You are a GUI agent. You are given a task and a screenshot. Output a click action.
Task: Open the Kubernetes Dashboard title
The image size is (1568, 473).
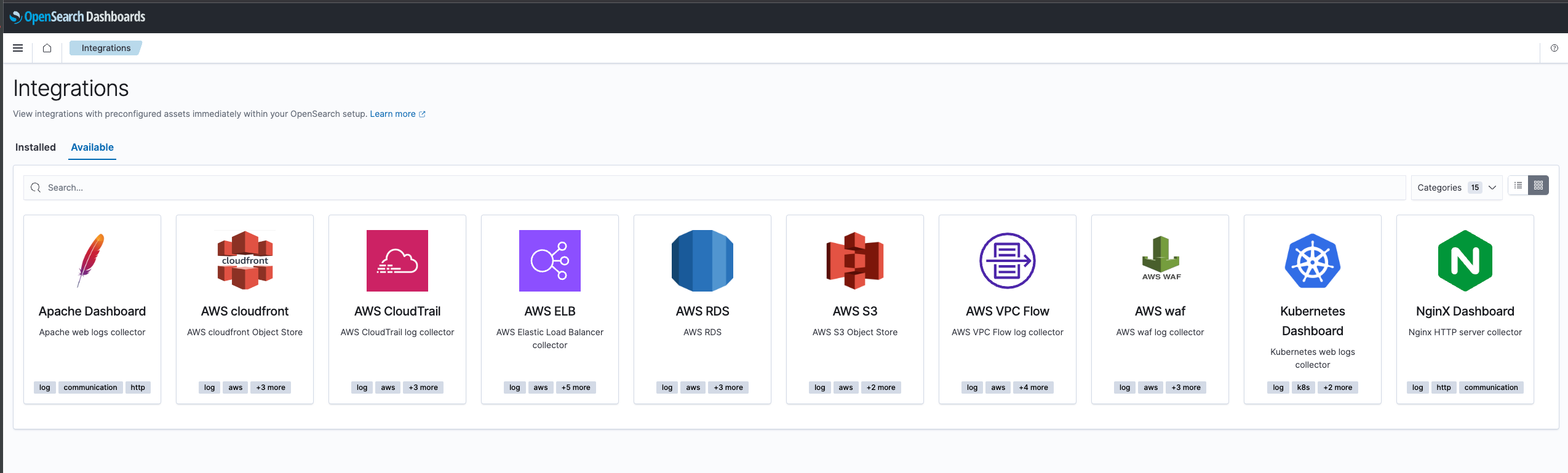click(1313, 321)
